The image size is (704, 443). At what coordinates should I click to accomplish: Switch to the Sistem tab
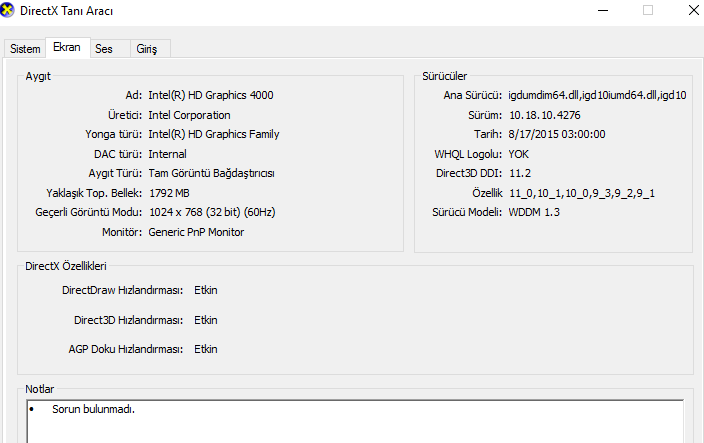25,49
